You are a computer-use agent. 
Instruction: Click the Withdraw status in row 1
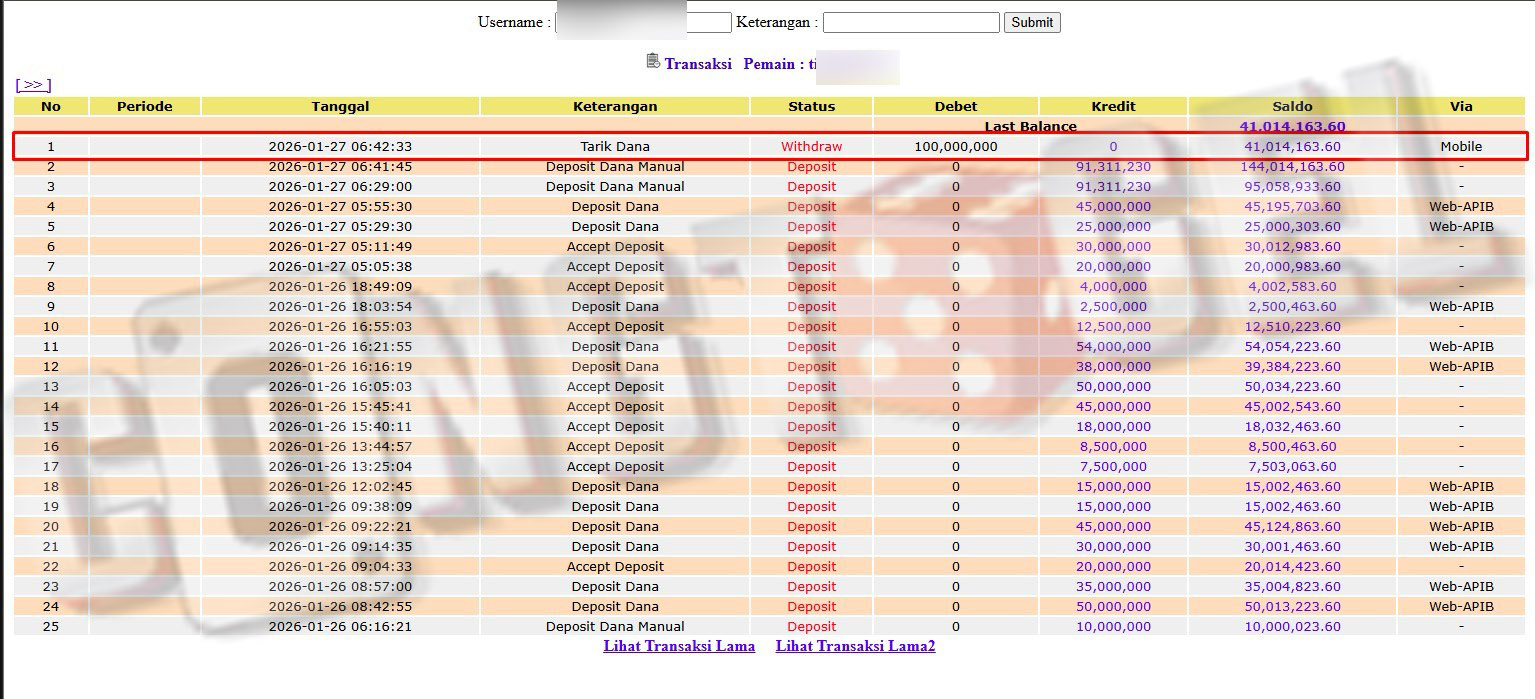pos(811,146)
